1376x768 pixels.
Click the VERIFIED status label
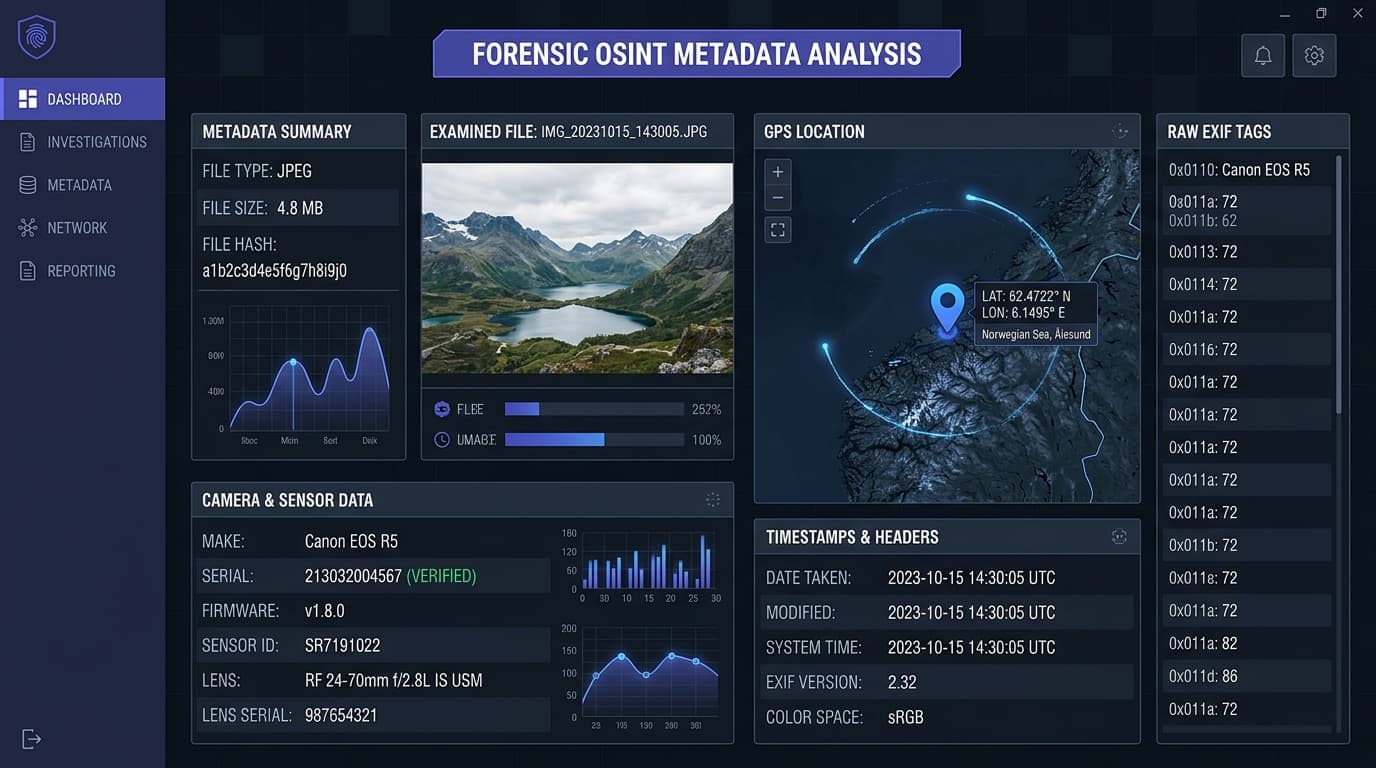[441, 576]
